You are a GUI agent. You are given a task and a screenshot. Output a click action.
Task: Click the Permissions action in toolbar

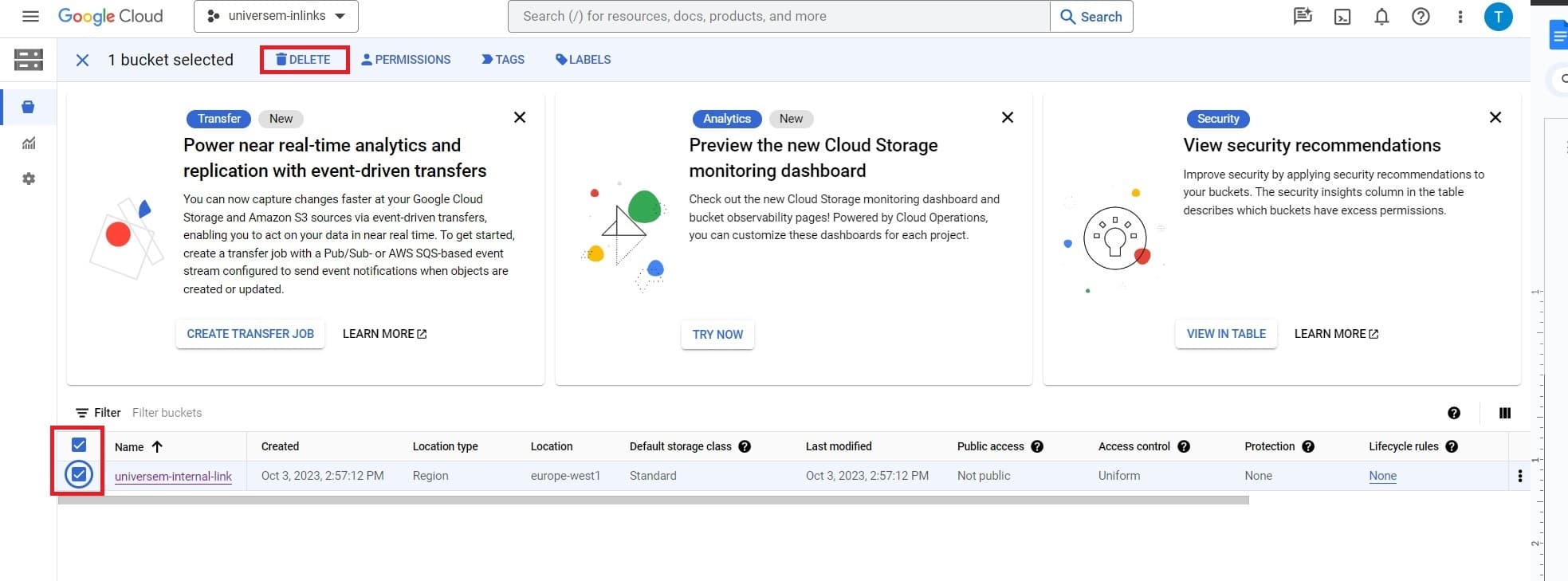(406, 60)
